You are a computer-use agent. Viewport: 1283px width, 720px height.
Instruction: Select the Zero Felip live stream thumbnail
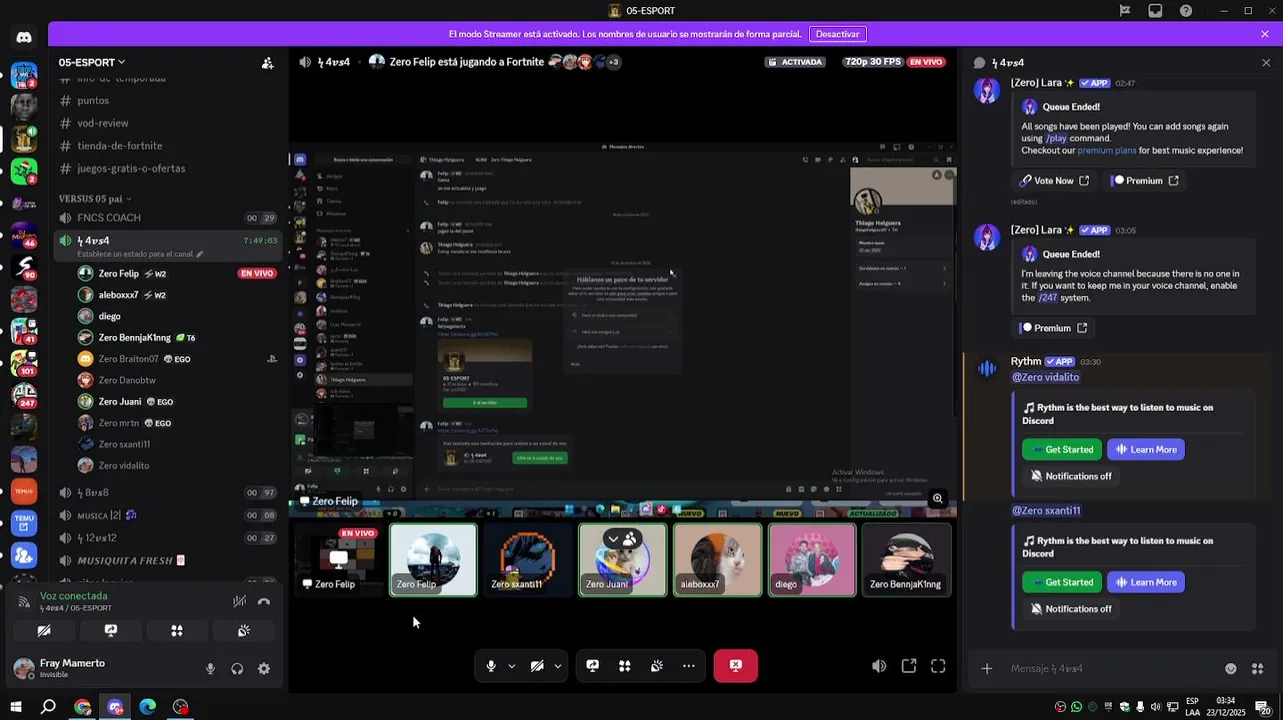click(338, 560)
